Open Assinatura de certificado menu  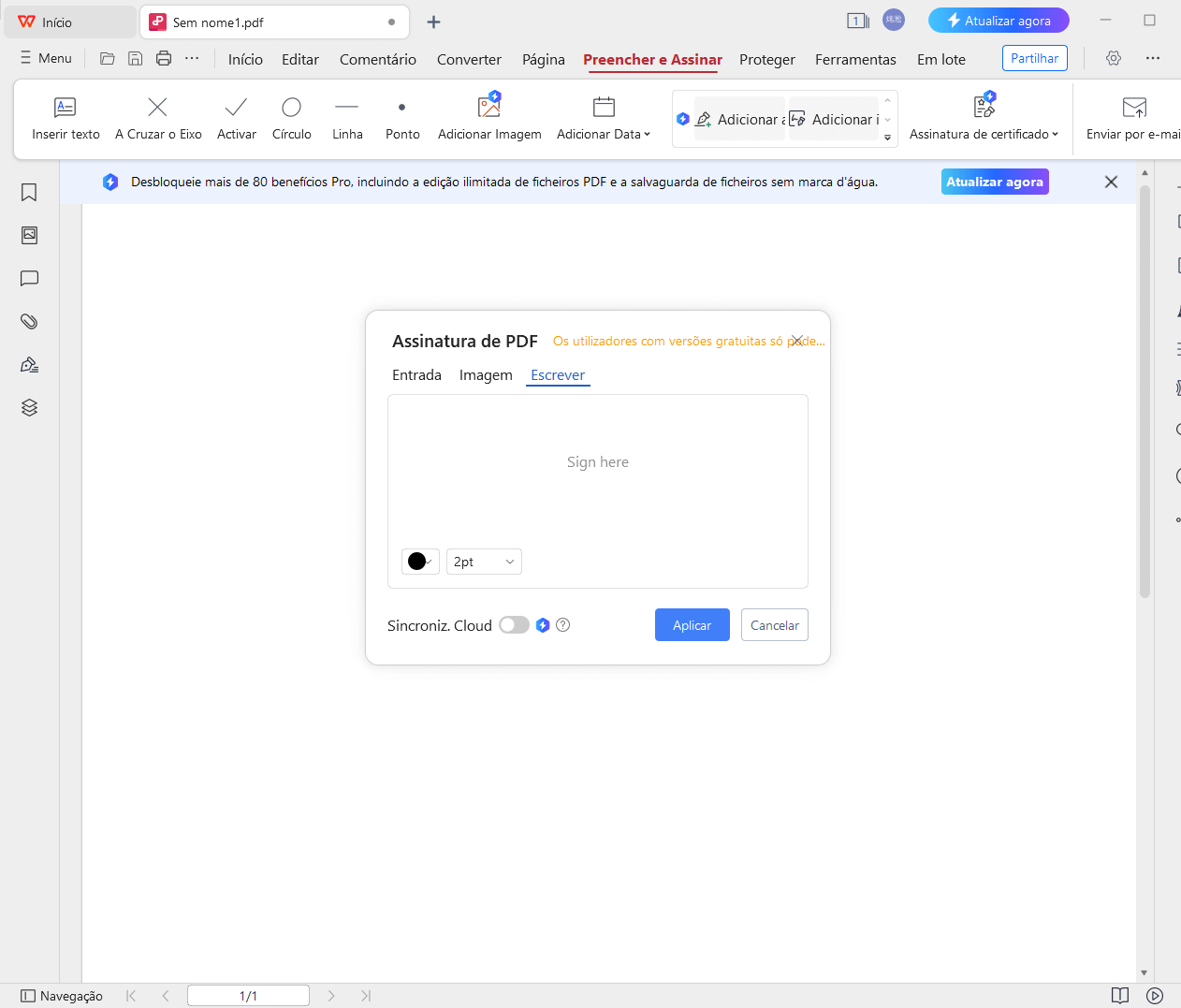984,119
